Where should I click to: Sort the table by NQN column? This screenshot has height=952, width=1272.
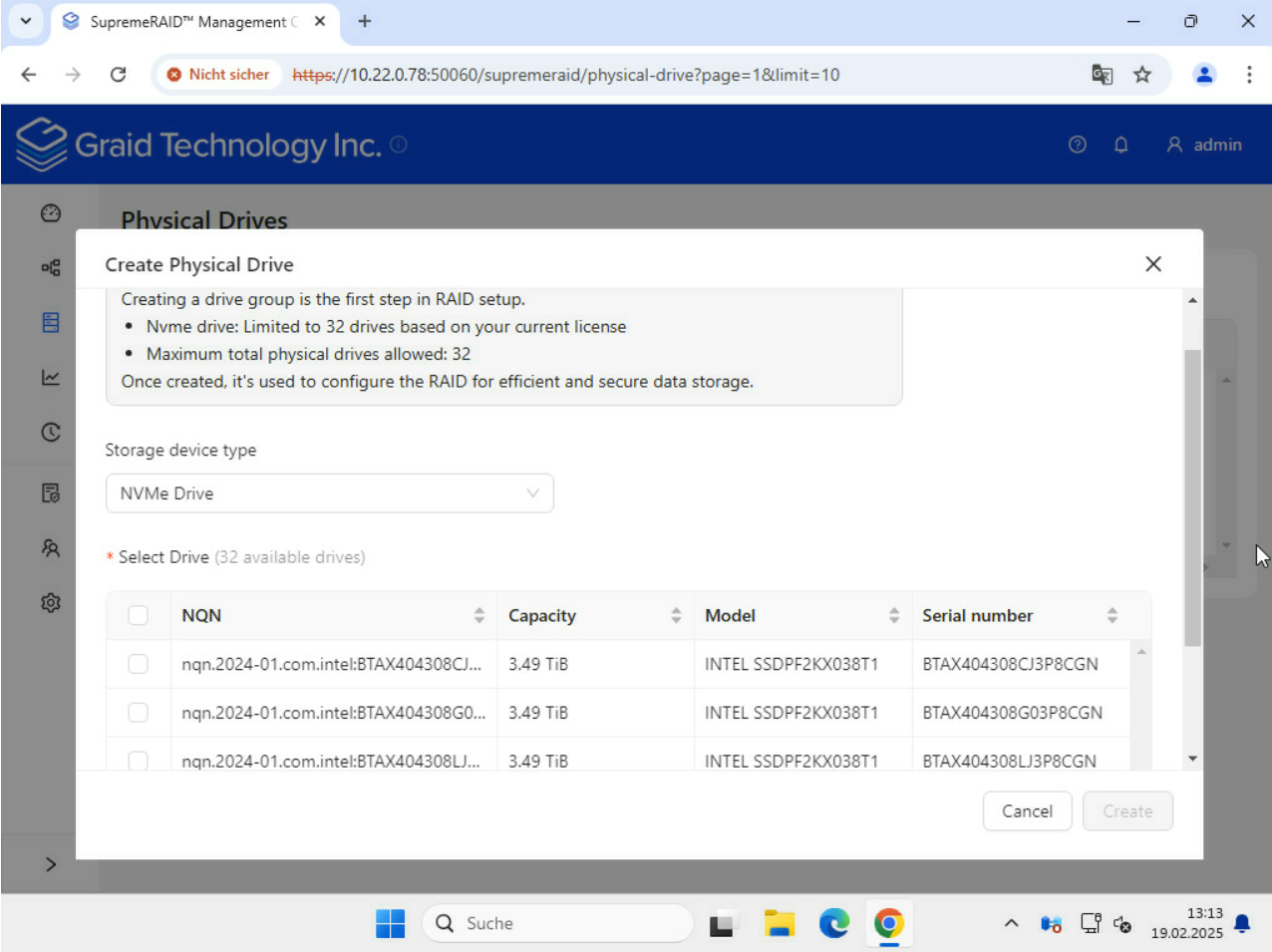478,615
